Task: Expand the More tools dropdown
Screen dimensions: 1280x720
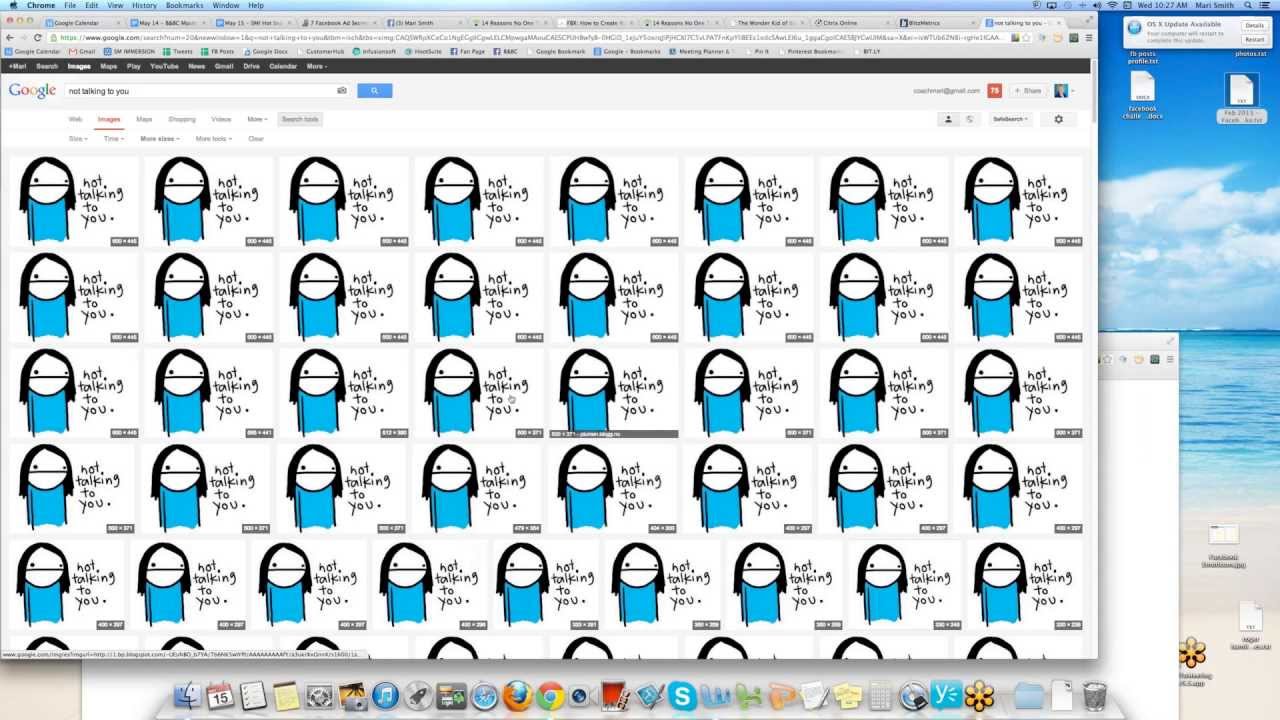Action: tap(213, 139)
